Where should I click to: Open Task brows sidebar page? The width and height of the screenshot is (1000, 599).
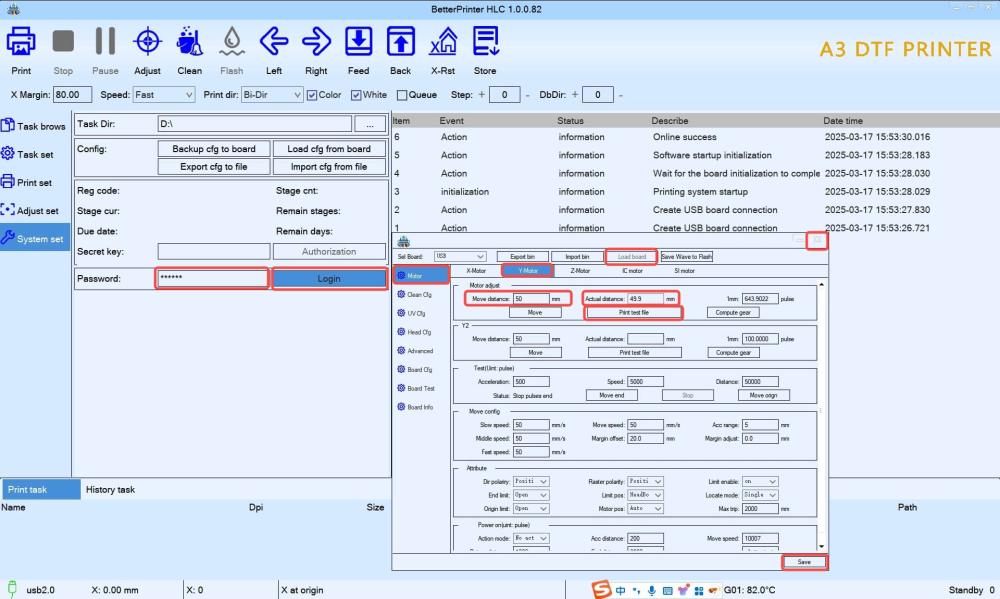pyautogui.click(x=34, y=126)
